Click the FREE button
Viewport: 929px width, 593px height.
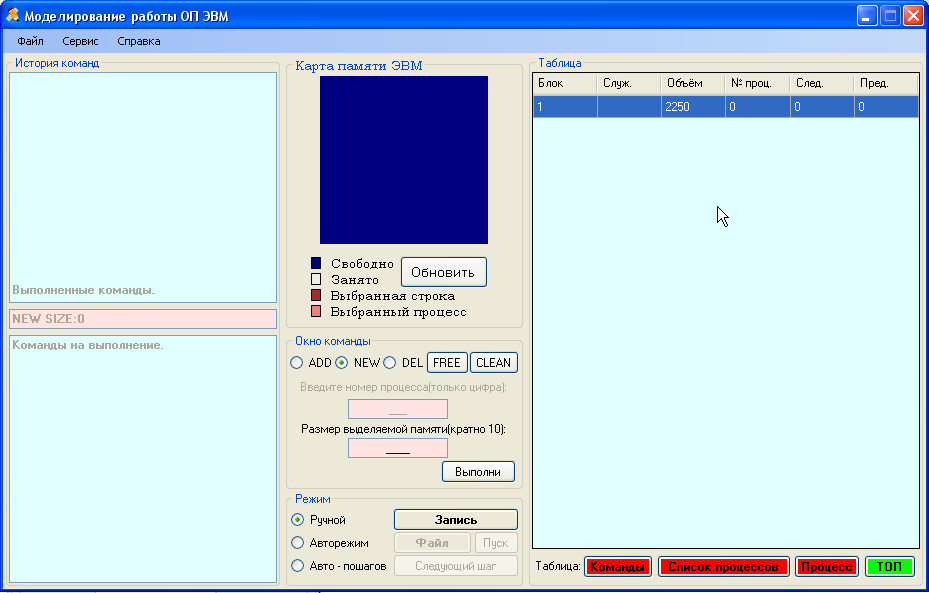tap(447, 363)
